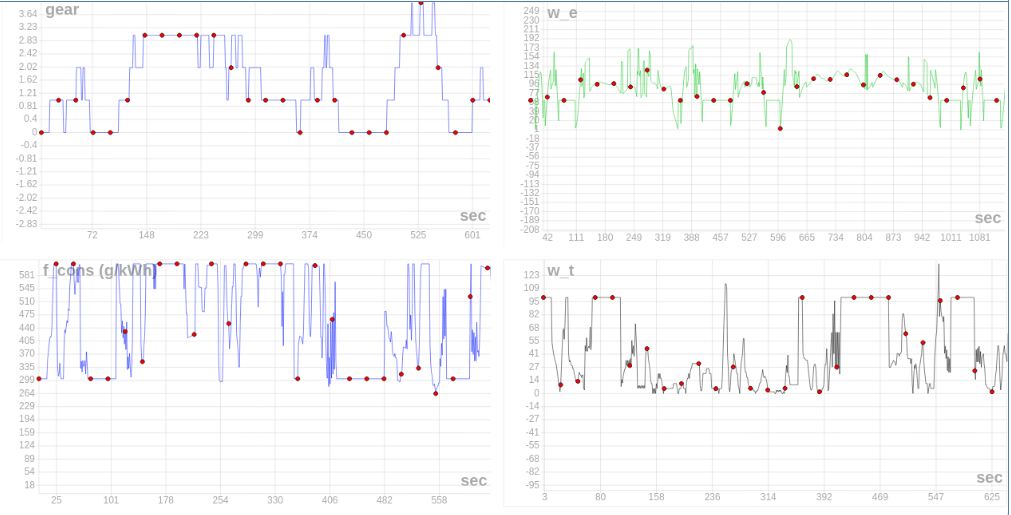Click the 'sec' axis label in w_t chart
Screen dimensions: 1011x515
(989, 478)
